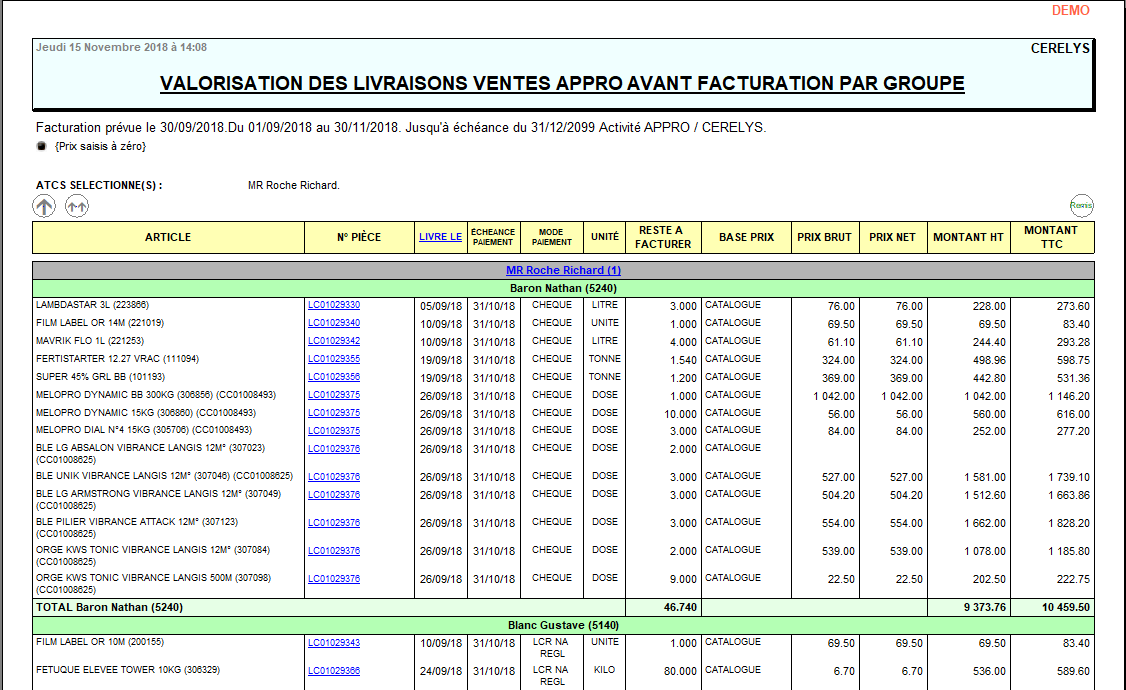The width and height of the screenshot is (1126, 690).
Task: Sort by the LIVRE LE column link
Action: point(440,237)
